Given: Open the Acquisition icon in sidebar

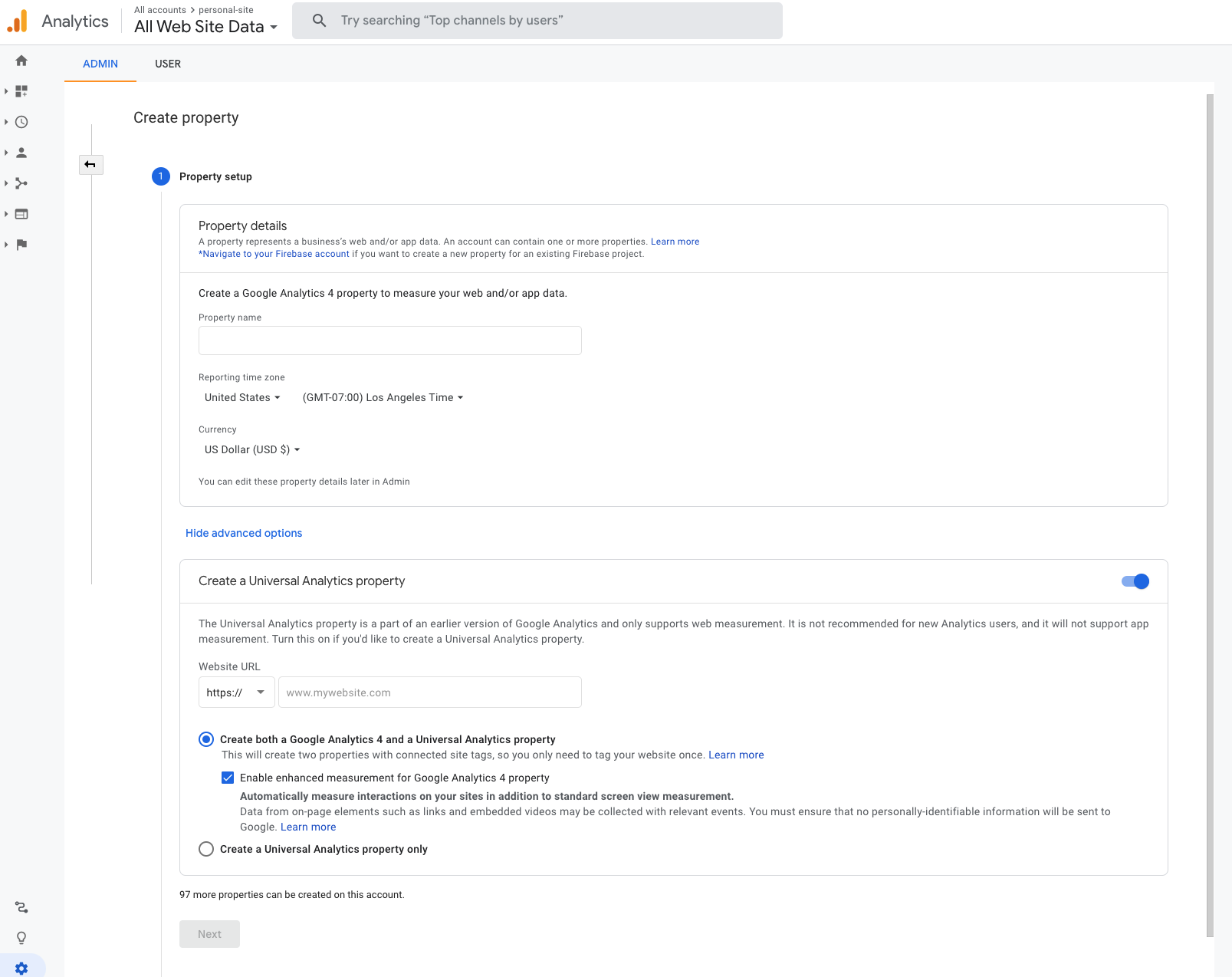Looking at the screenshot, I should (x=21, y=183).
